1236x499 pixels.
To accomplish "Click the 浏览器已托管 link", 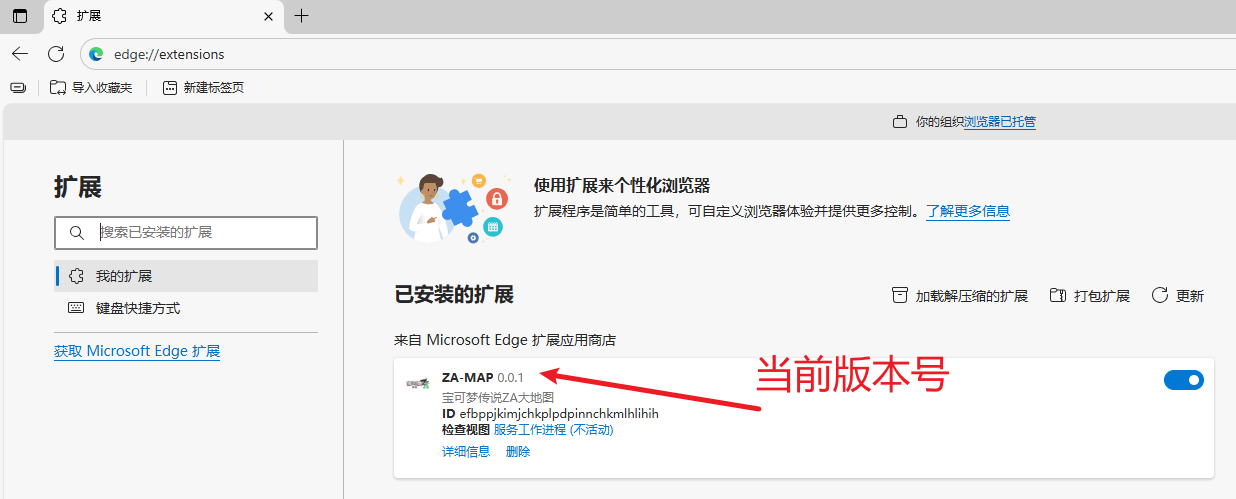I will point(999,122).
